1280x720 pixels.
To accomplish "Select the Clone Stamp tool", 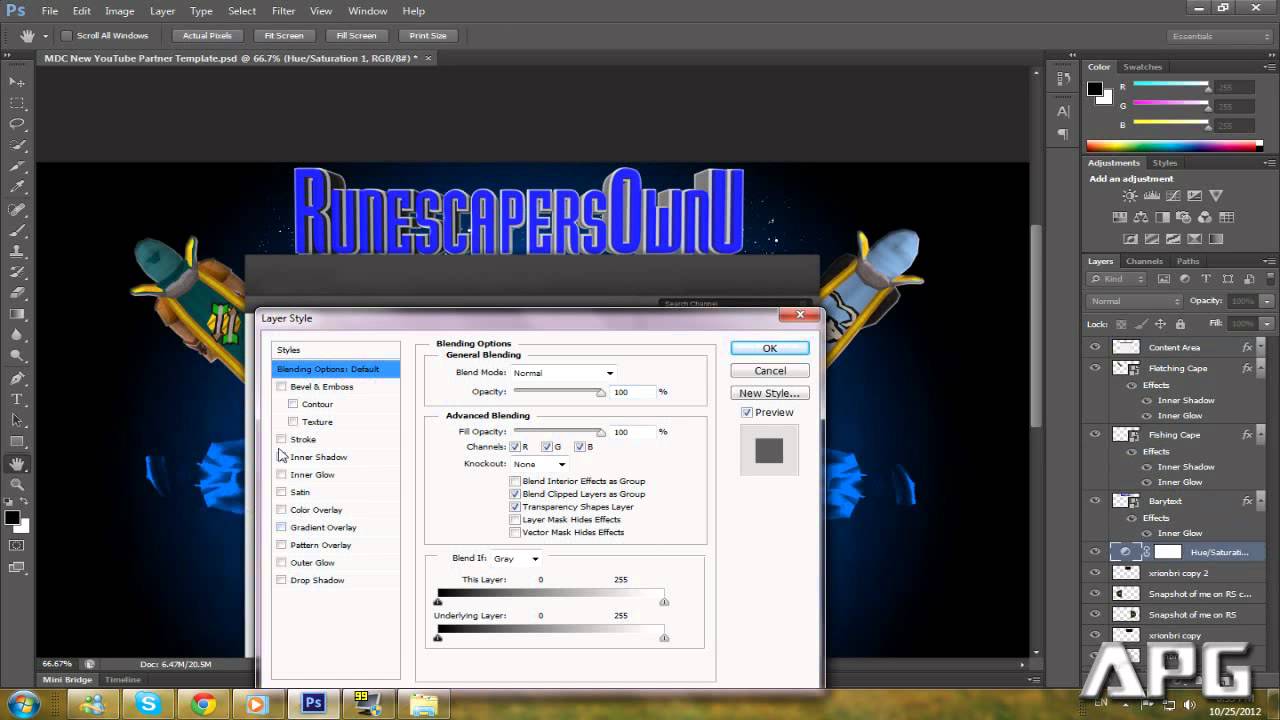I will click(17, 251).
